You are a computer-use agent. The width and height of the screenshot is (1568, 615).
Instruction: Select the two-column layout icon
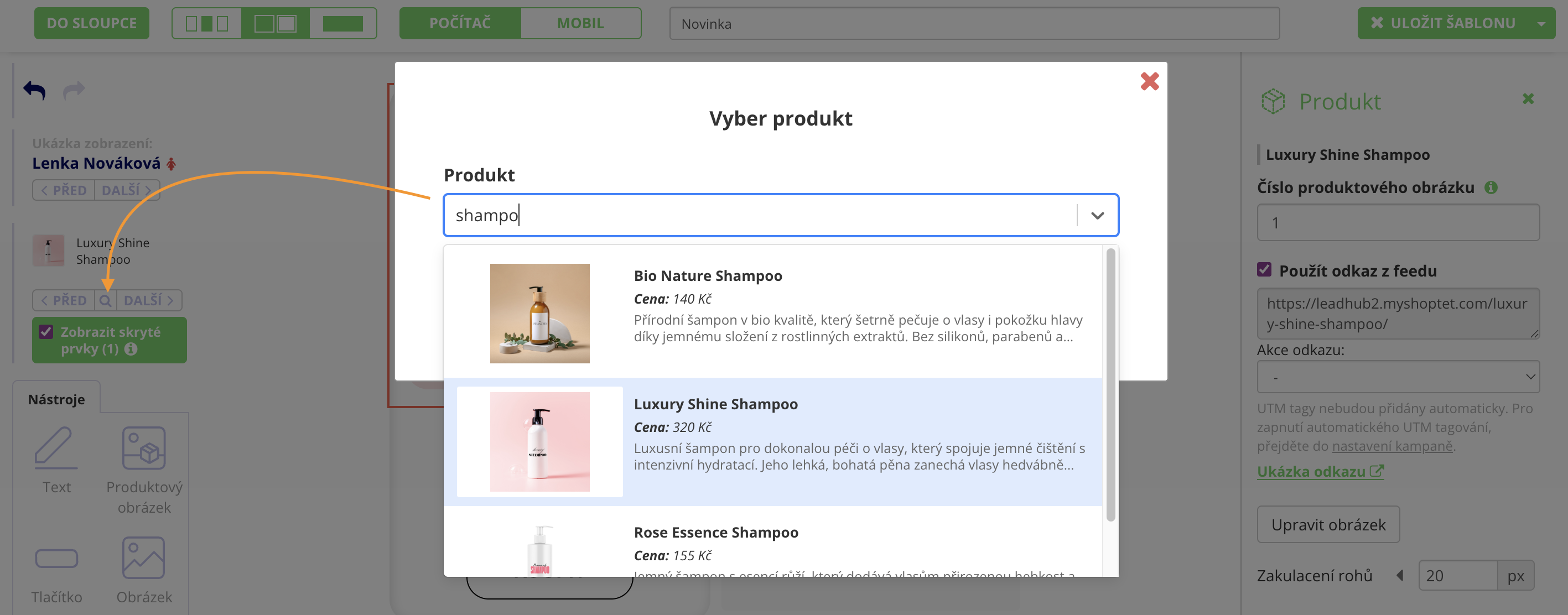tap(275, 24)
